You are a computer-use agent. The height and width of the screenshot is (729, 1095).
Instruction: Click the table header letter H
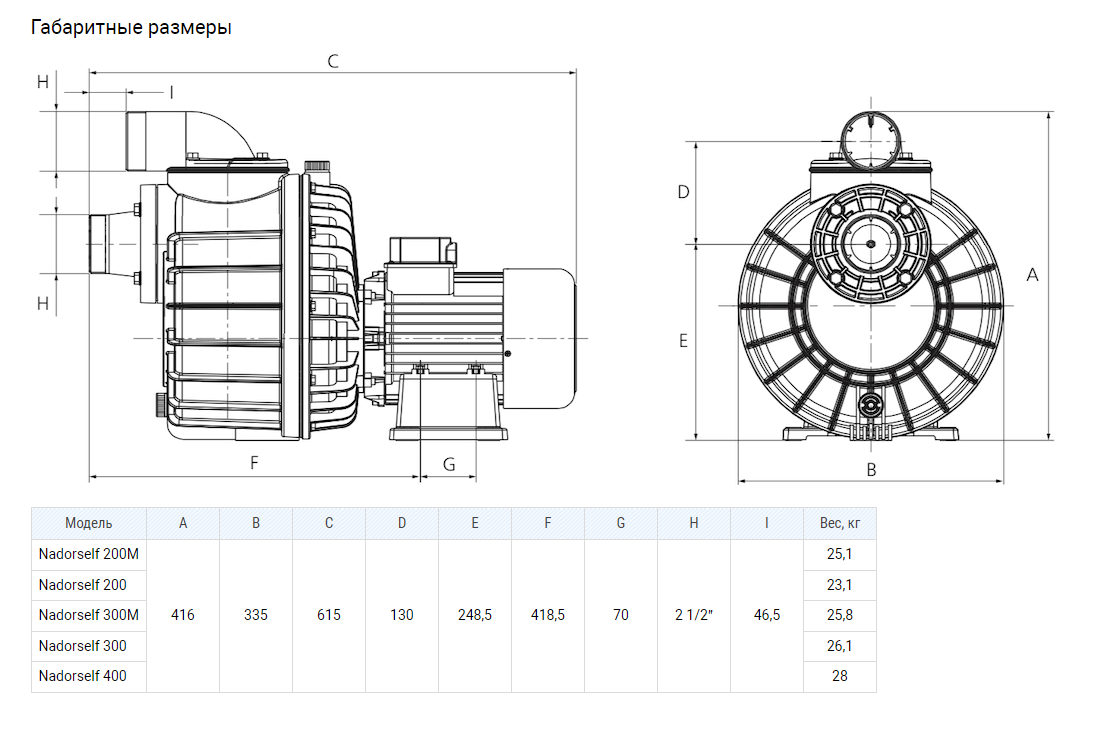[x=693, y=523]
